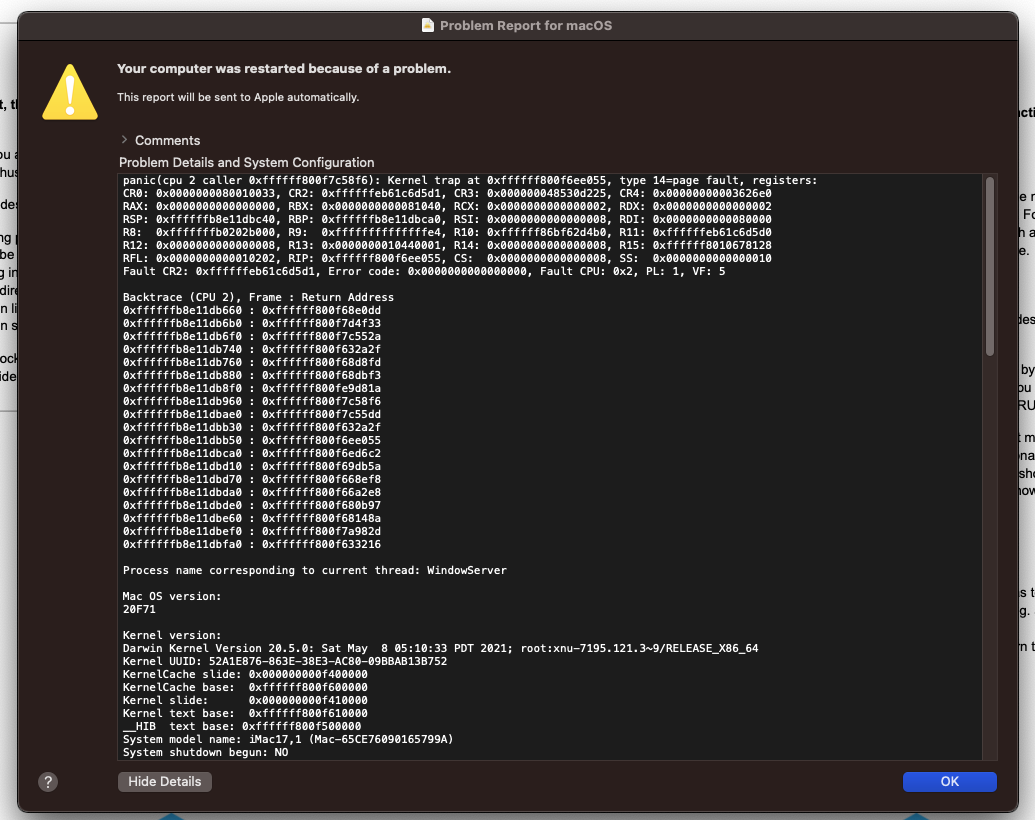Click backtrace row 0xffffffb8e11dbb50
1035x820 pixels.
[x=251, y=440]
